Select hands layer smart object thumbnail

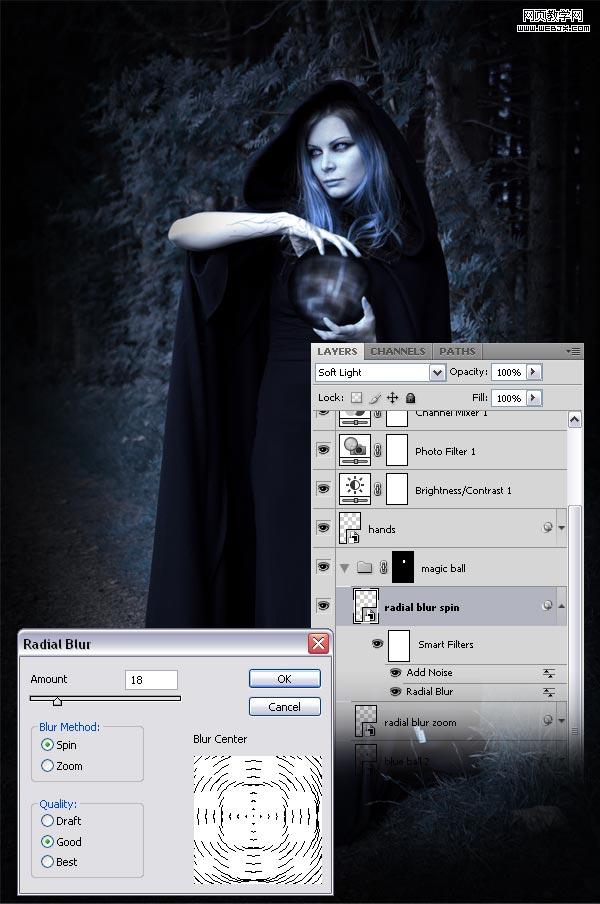coord(350,528)
